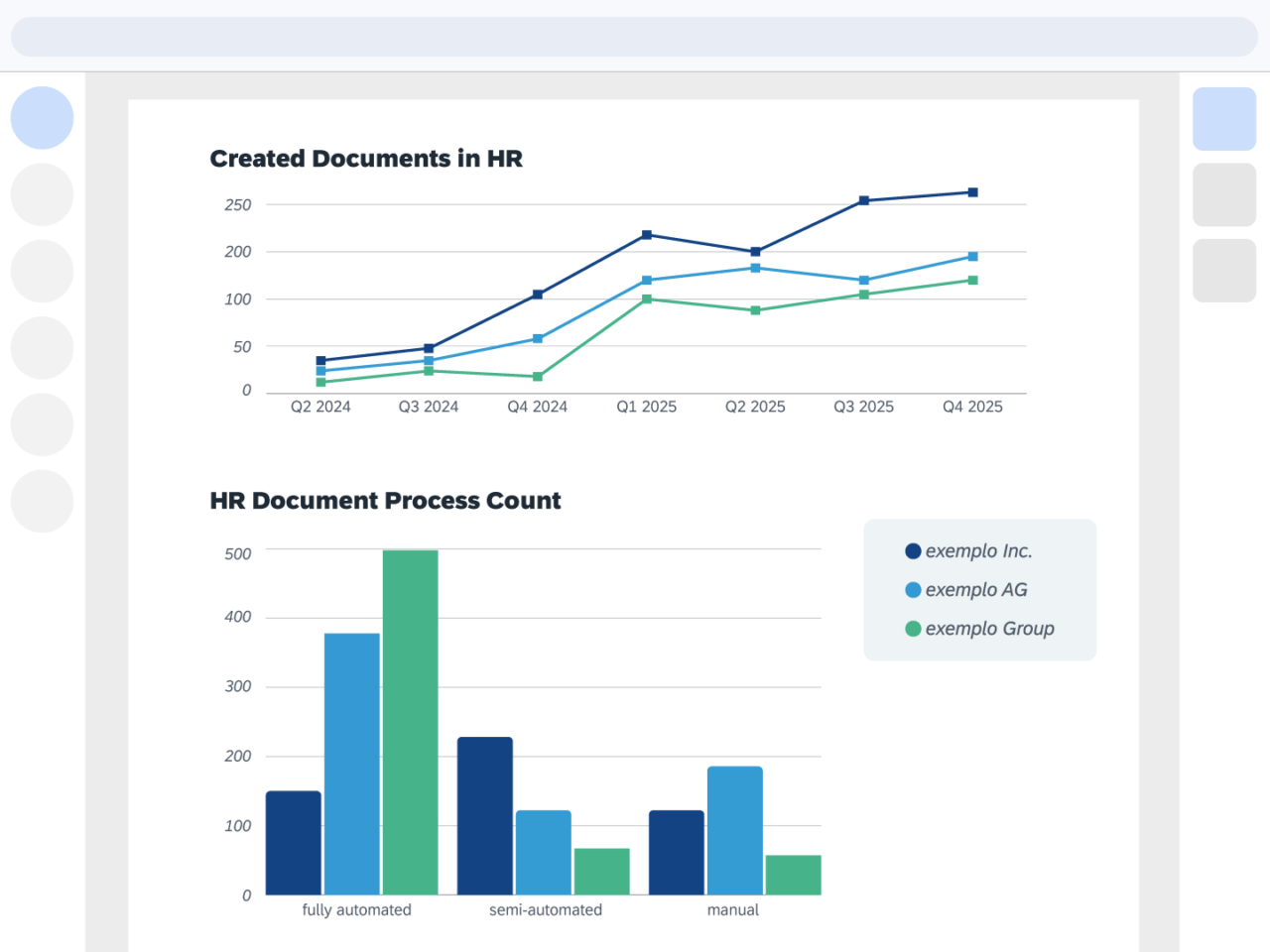
Task: Click the highlighted blue icon in the right panel
Action: coord(1223,117)
